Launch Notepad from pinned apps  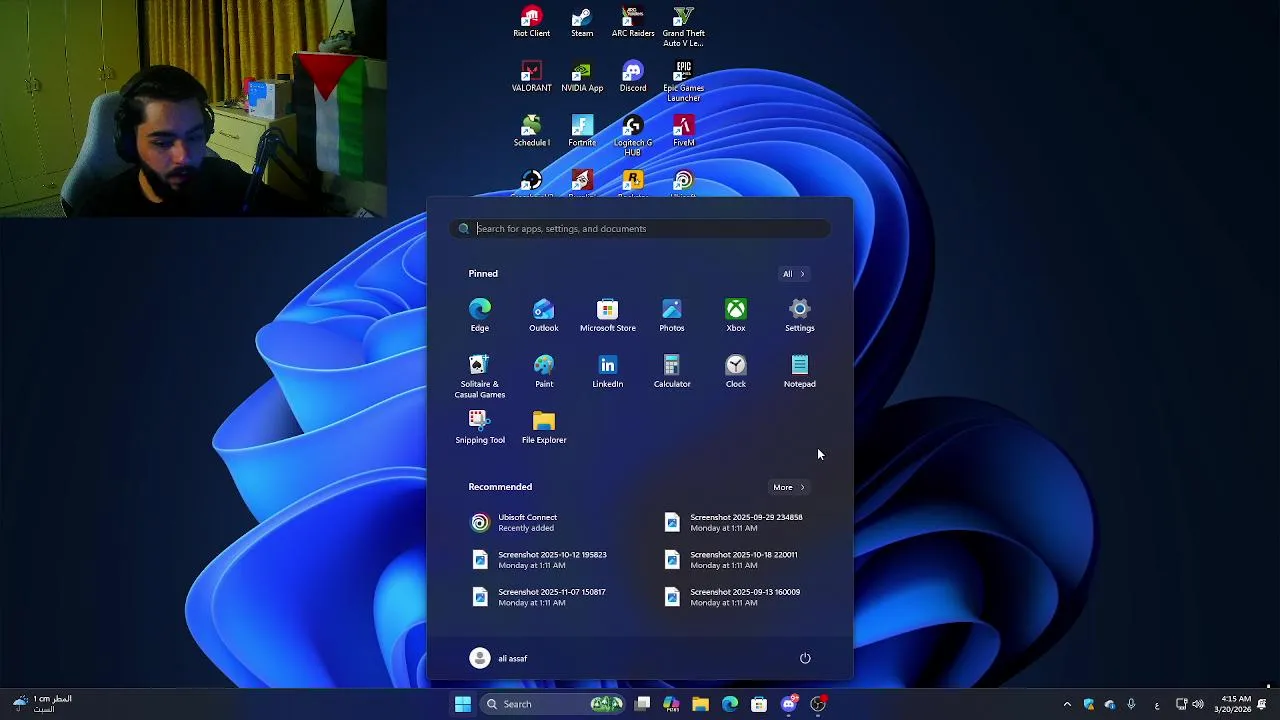tap(800, 371)
